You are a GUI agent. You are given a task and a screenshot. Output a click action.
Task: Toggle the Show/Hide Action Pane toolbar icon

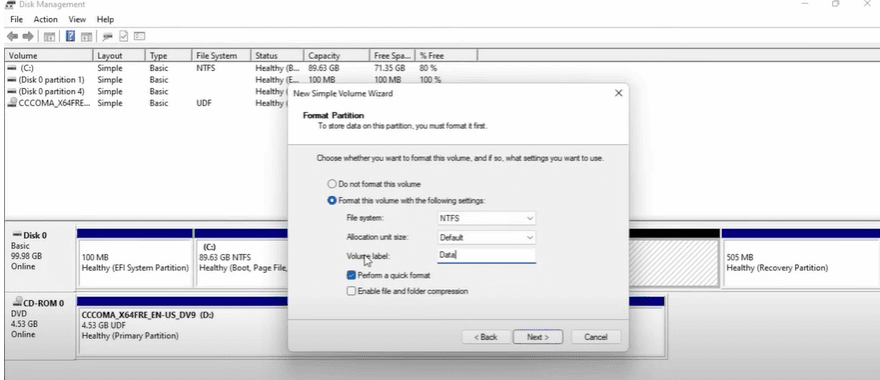(x=86, y=36)
